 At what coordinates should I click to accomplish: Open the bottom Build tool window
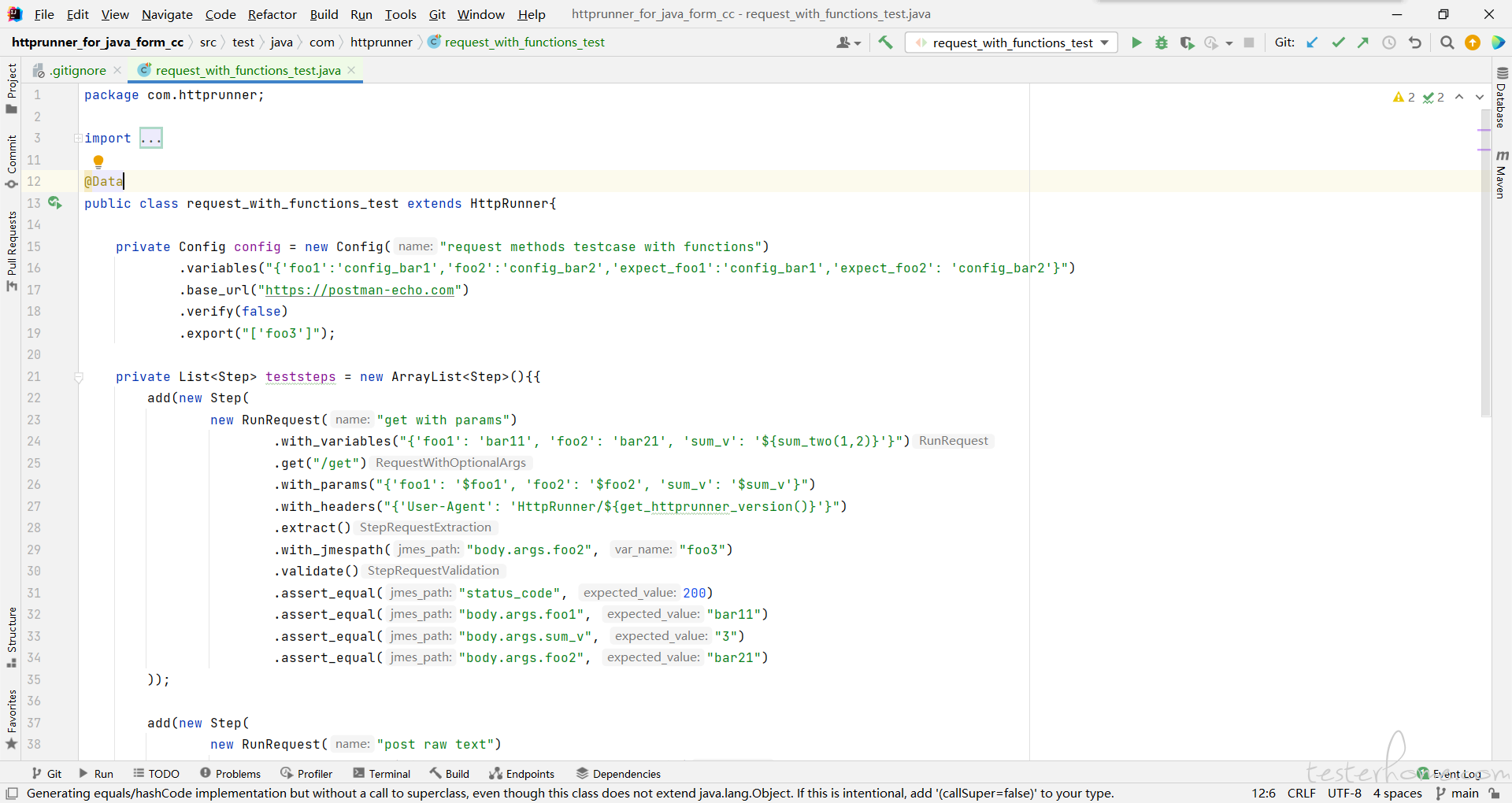(x=450, y=774)
